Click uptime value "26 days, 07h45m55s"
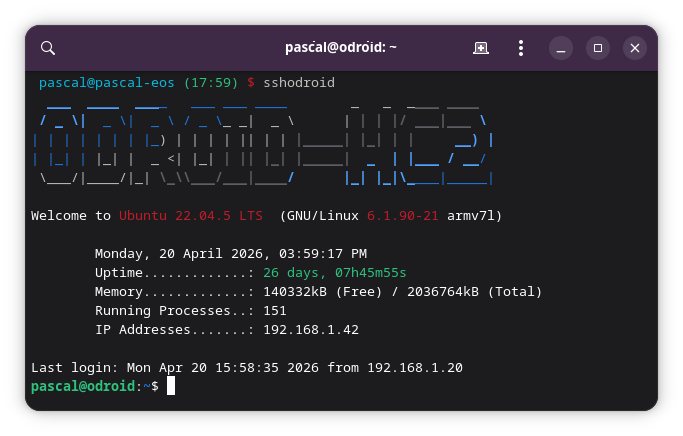Screen dimensions: 683x436 [335, 273]
